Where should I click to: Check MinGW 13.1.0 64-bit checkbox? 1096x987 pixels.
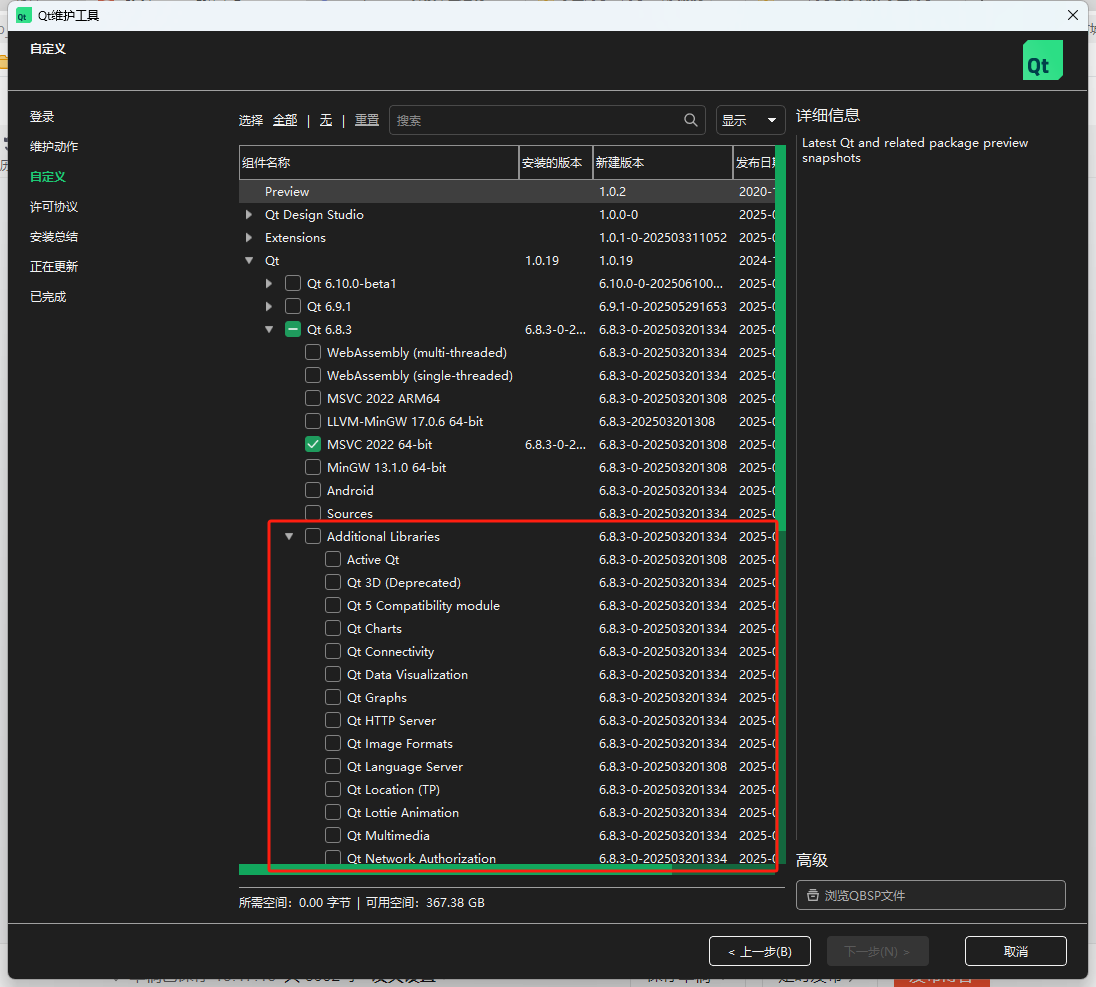[x=313, y=468]
